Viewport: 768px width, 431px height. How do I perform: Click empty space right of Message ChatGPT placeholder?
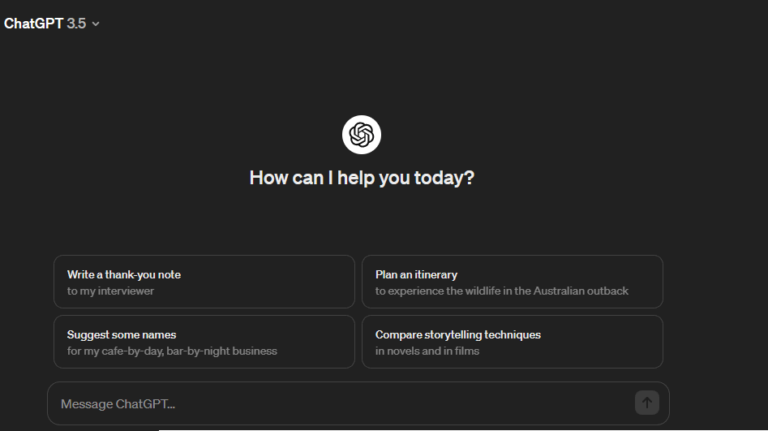point(400,403)
